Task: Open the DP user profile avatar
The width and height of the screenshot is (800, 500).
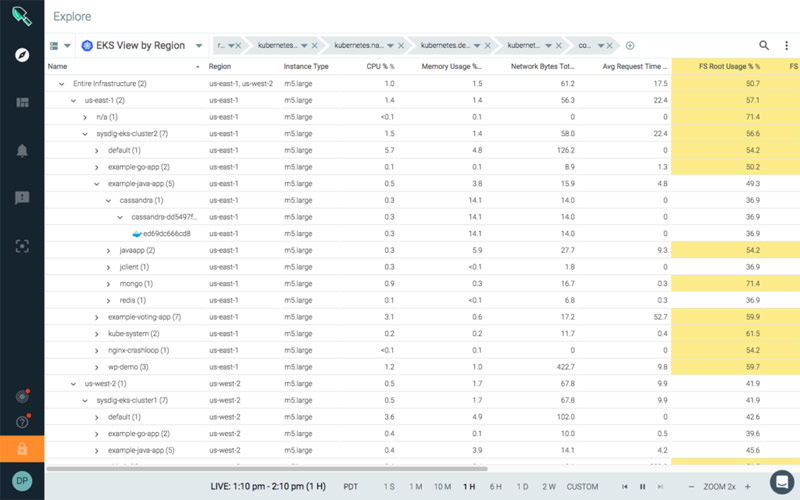Action: [x=22, y=481]
